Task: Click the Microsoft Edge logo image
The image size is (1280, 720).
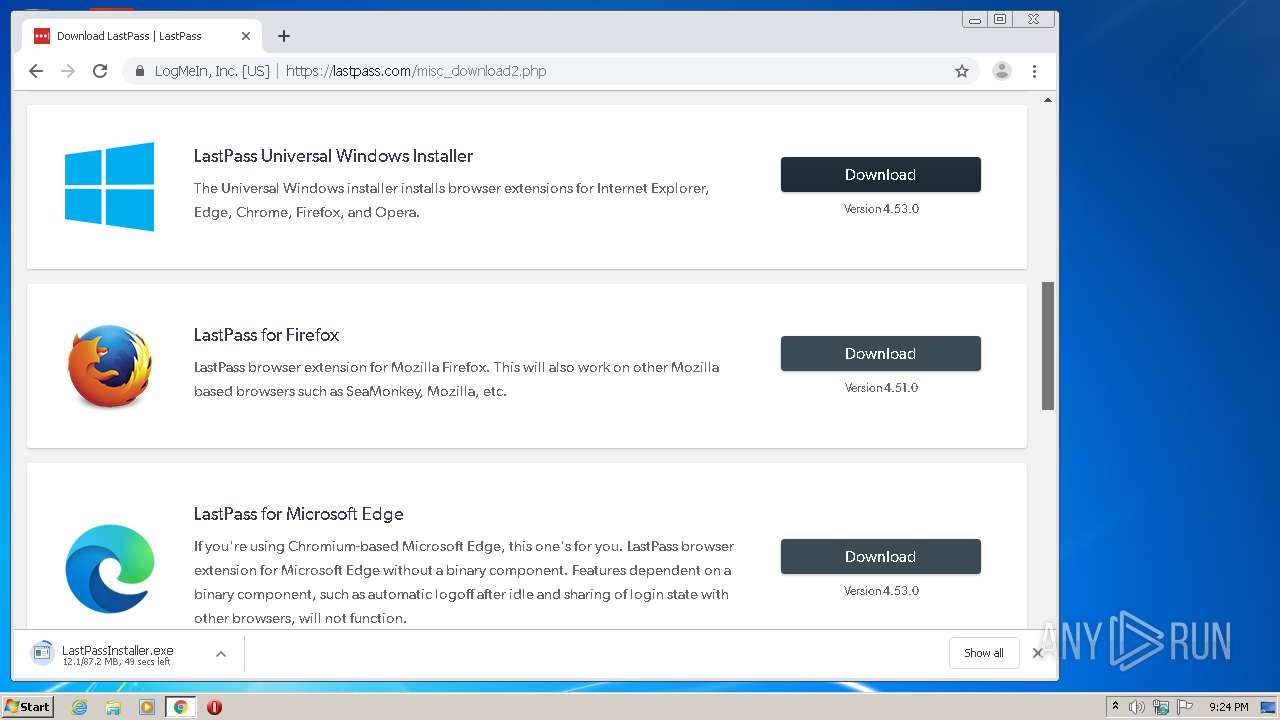Action: click(110, 568)
